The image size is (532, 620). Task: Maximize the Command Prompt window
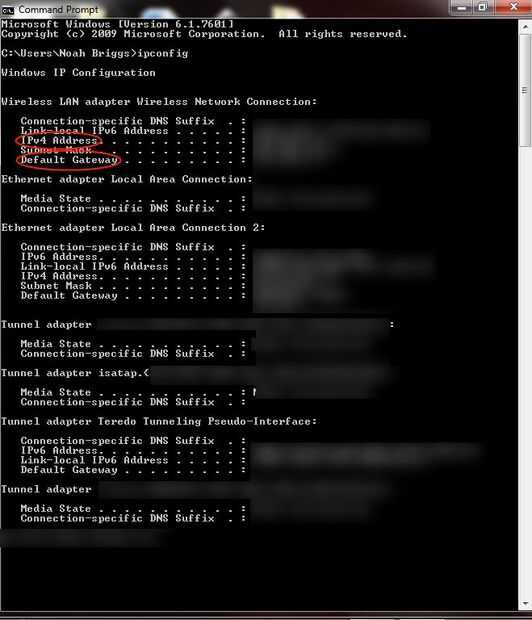483,7
